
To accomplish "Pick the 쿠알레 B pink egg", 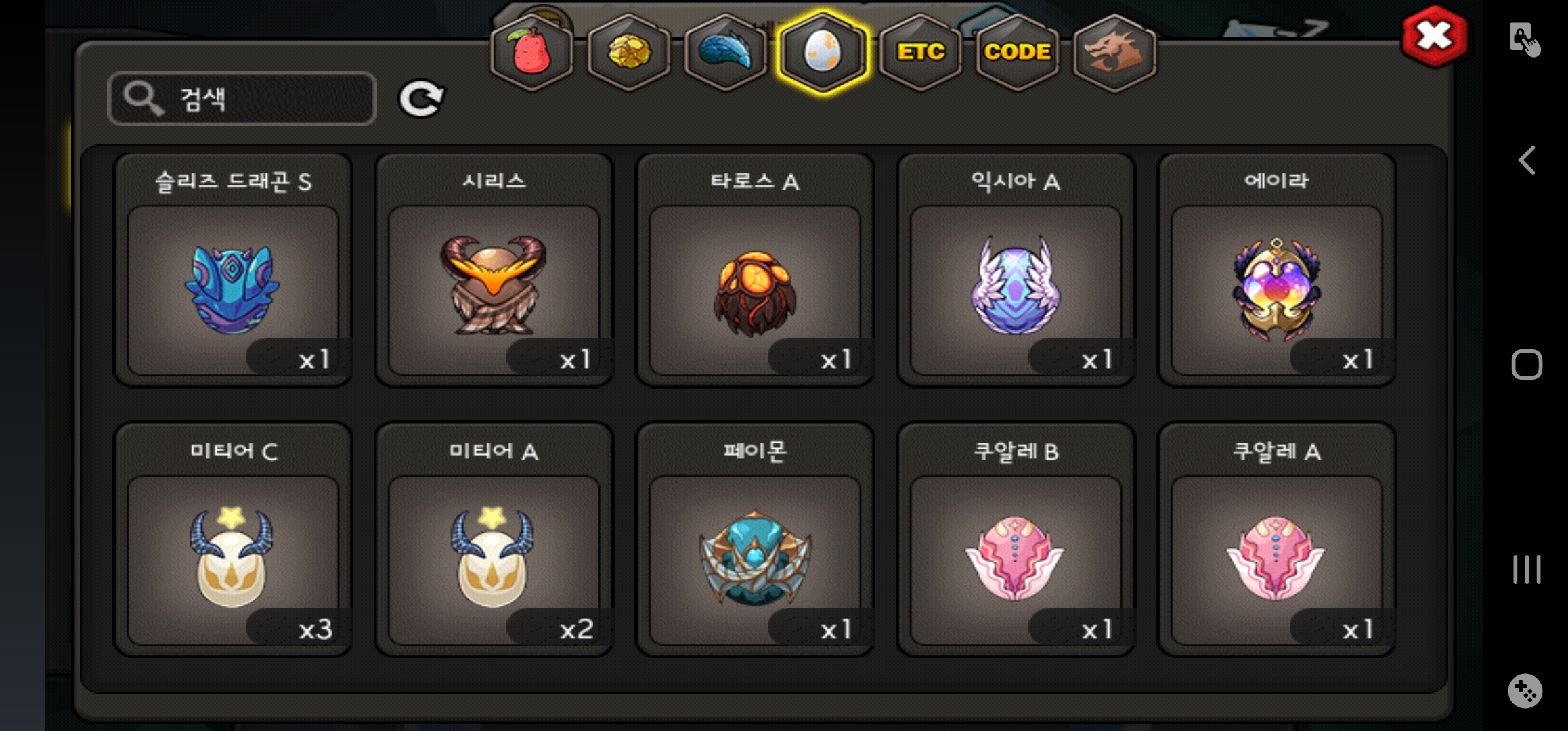I will pyautogui.click(x=1016, y=539).
